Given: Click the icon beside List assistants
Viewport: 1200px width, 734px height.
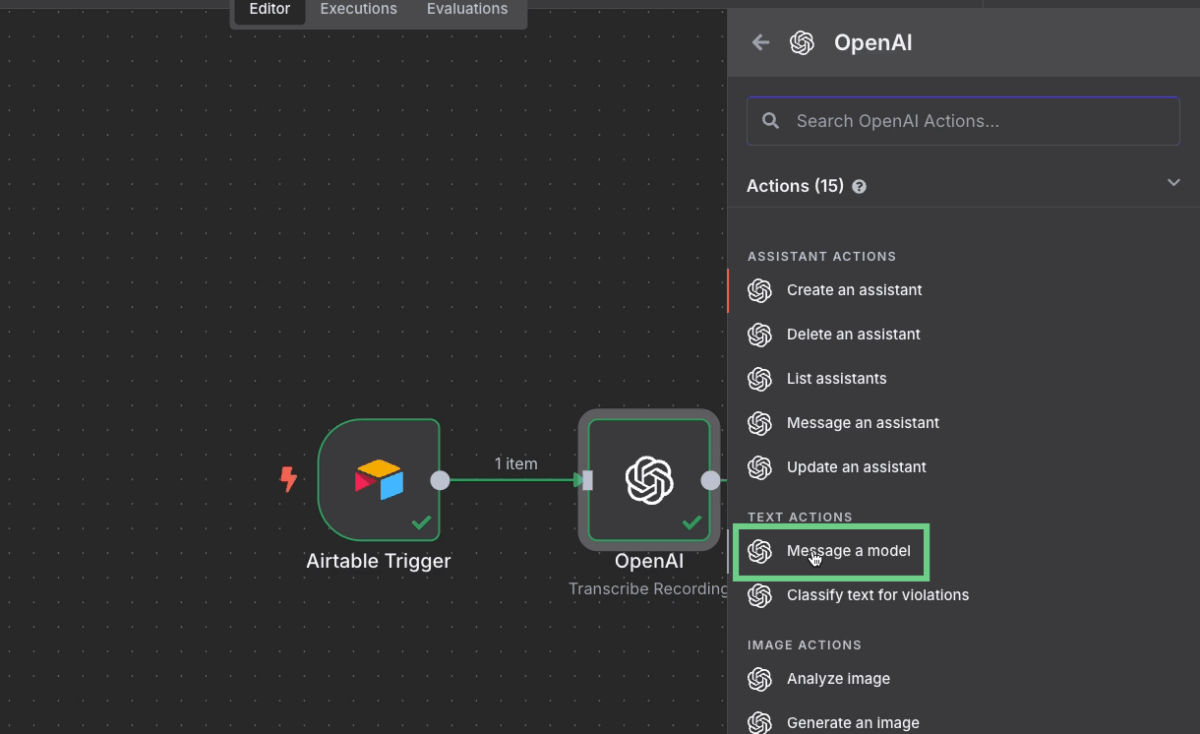Looking at the screenshot, I should pos(760,379).
